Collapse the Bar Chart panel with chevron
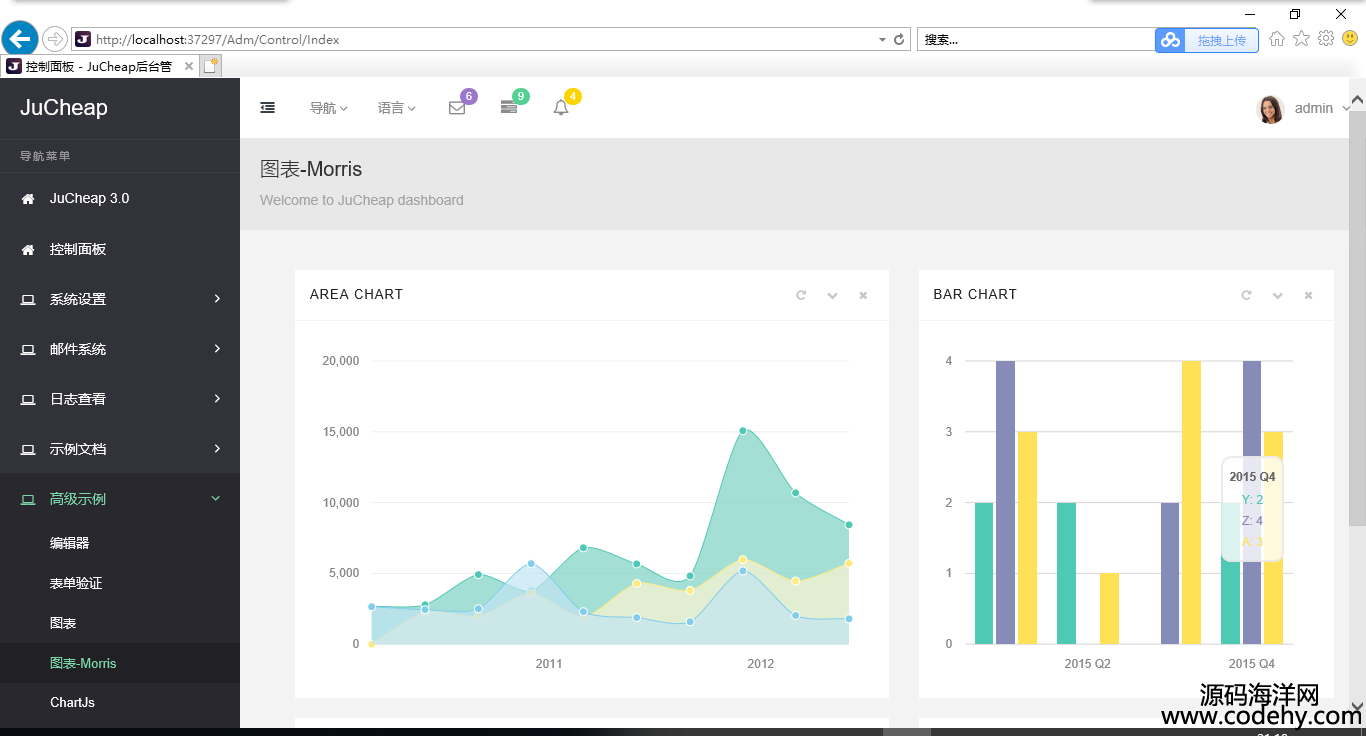Screen dimensions: 1366x736 coord(1277,295)
